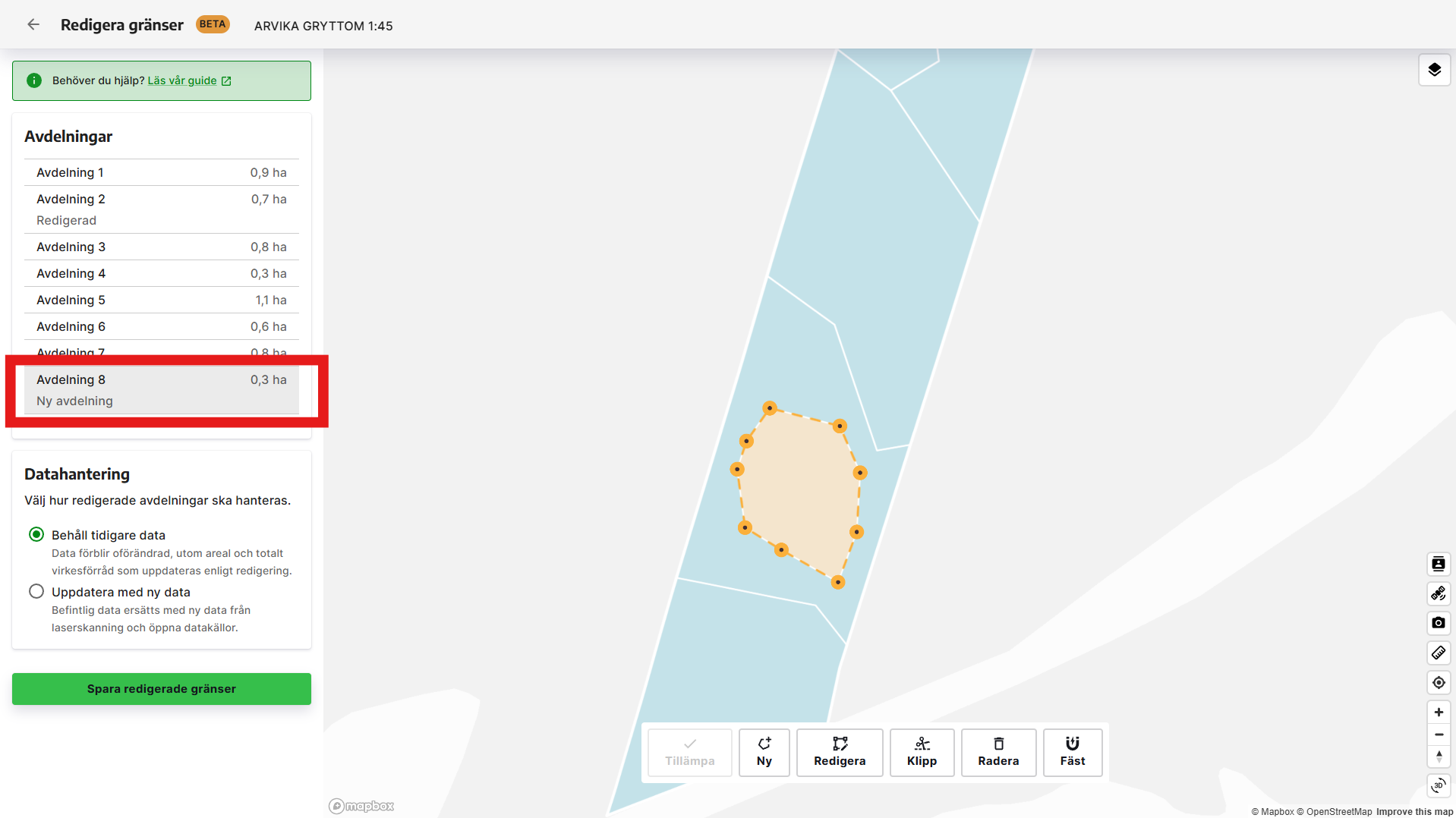Activate the ruler measure tool
1456x818 pixels.
pyautogui.click(x=1438, y=653)
